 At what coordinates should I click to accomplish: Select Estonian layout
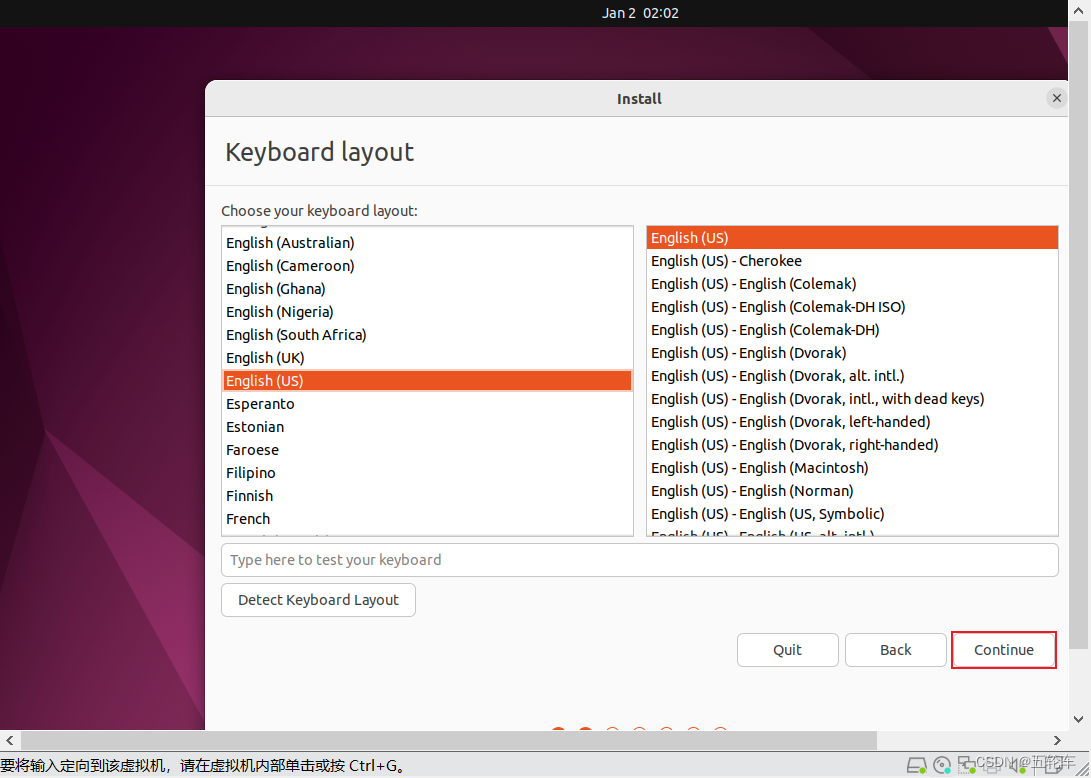coord(427,427)
